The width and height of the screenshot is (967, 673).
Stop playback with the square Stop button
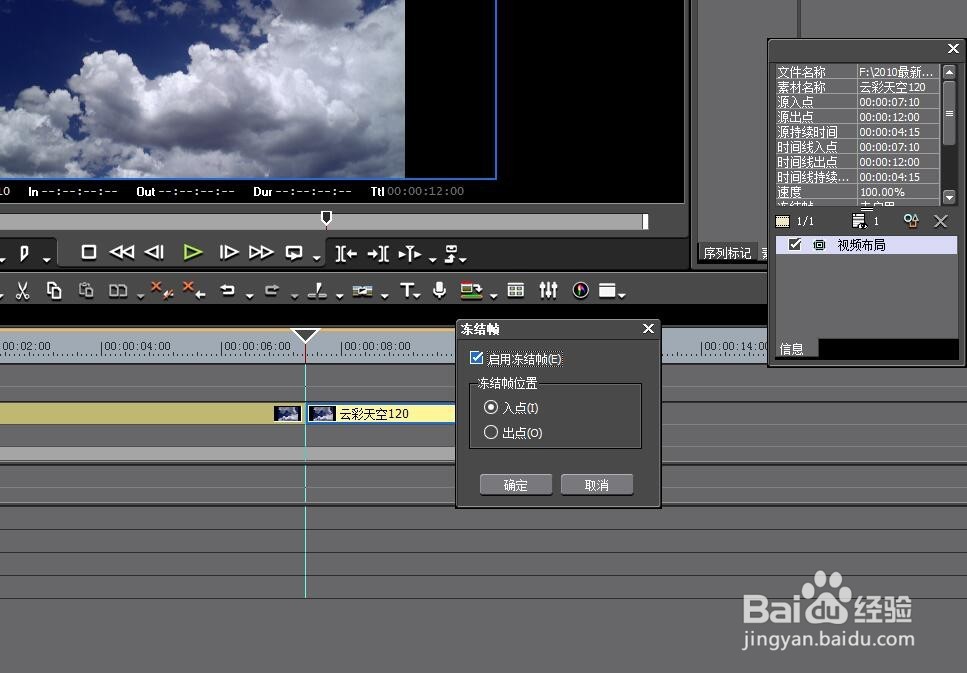89,252
